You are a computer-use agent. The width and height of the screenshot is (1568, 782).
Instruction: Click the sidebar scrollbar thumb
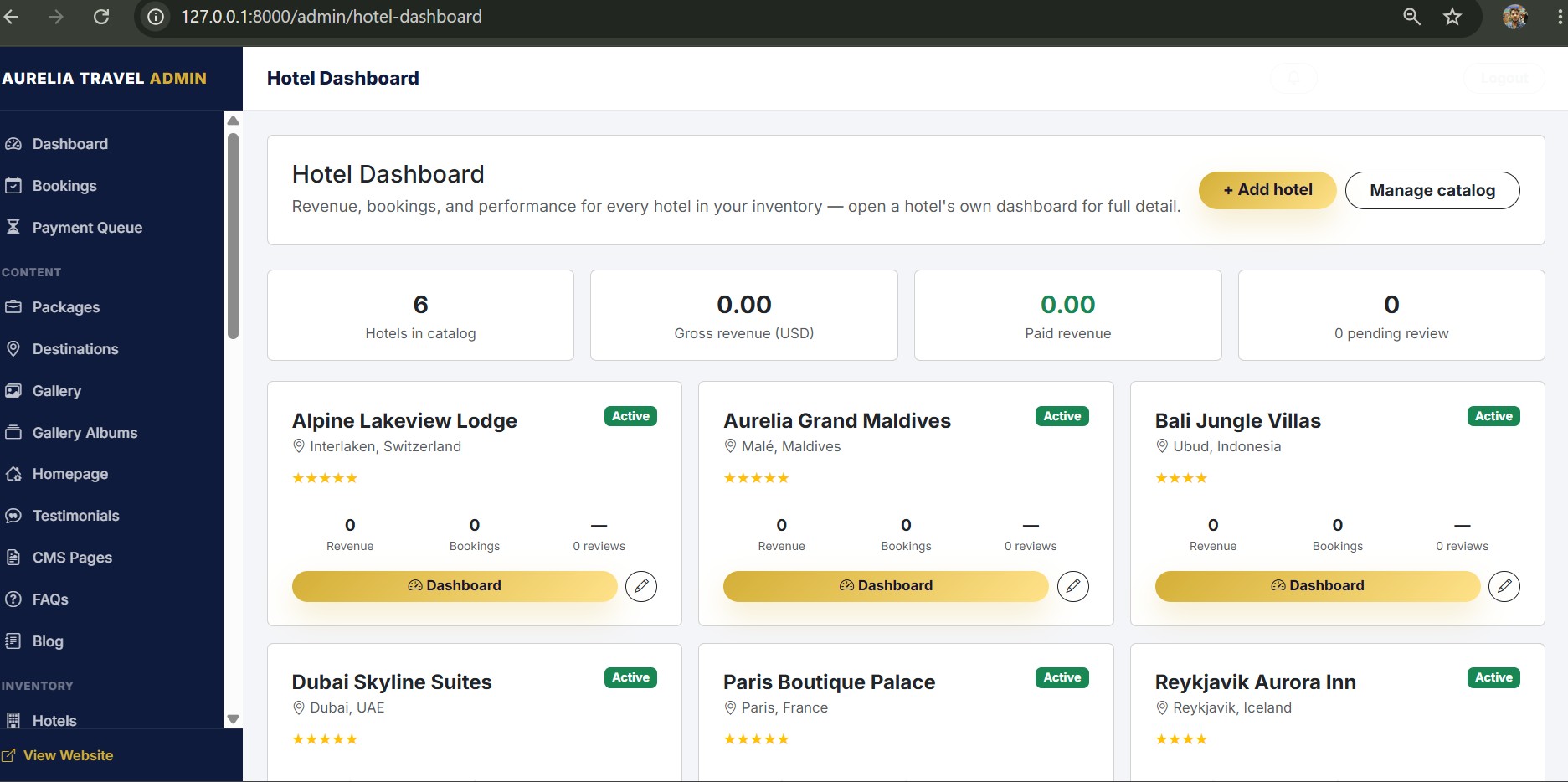point(233,235)
